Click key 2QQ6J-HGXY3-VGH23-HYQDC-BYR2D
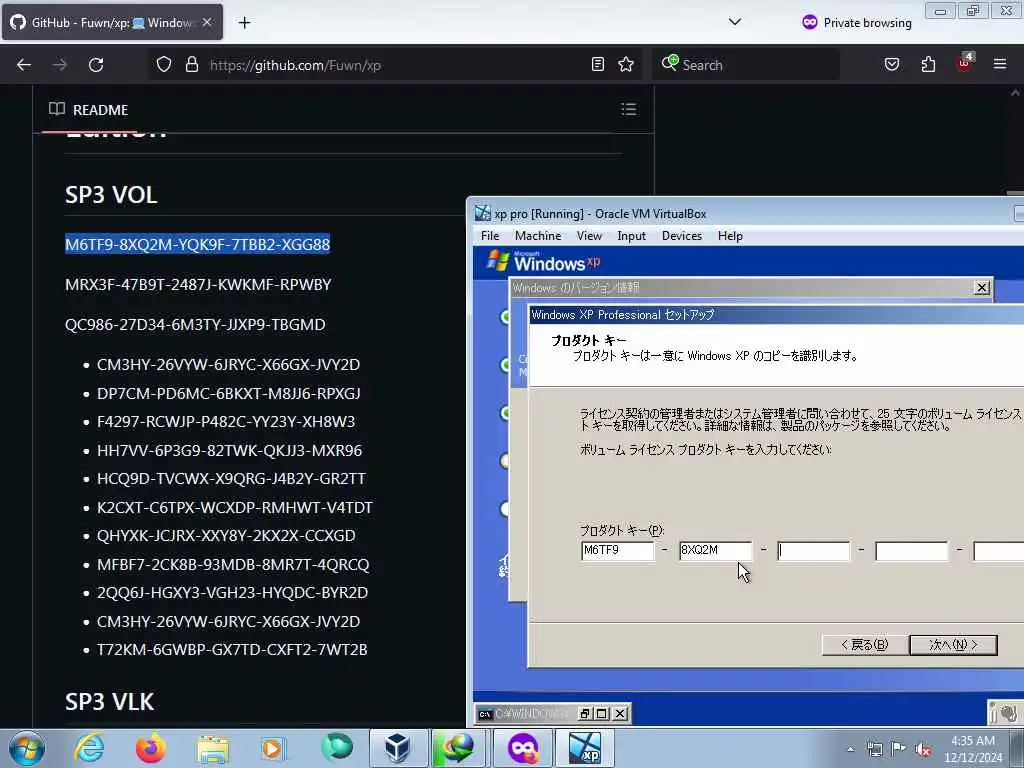This screenshot has height=768, width=1024. pyautogui.click(x=232, y=592)
